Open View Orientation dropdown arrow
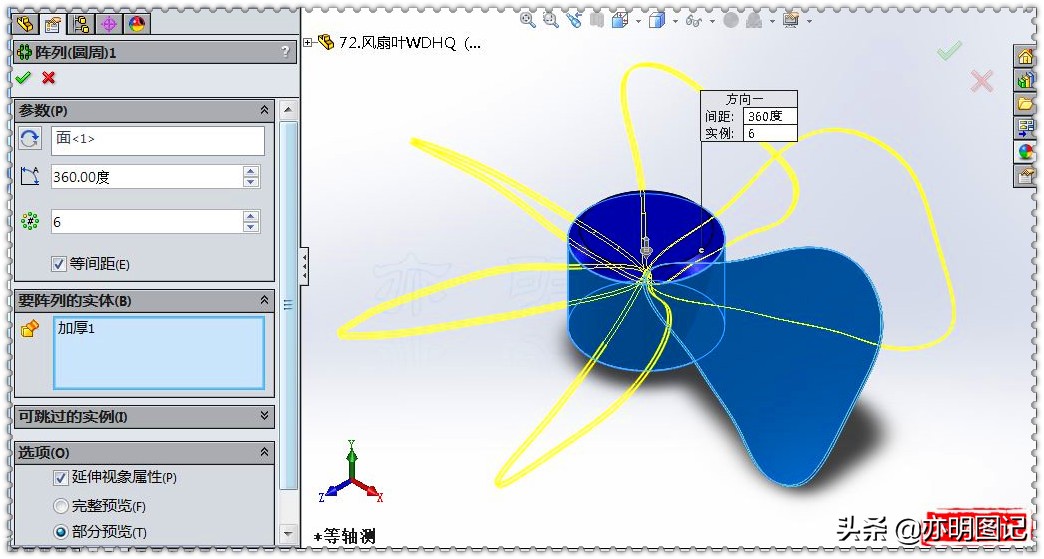The image size is (1044, 559). pyautogui.click(x=638, y=21)
